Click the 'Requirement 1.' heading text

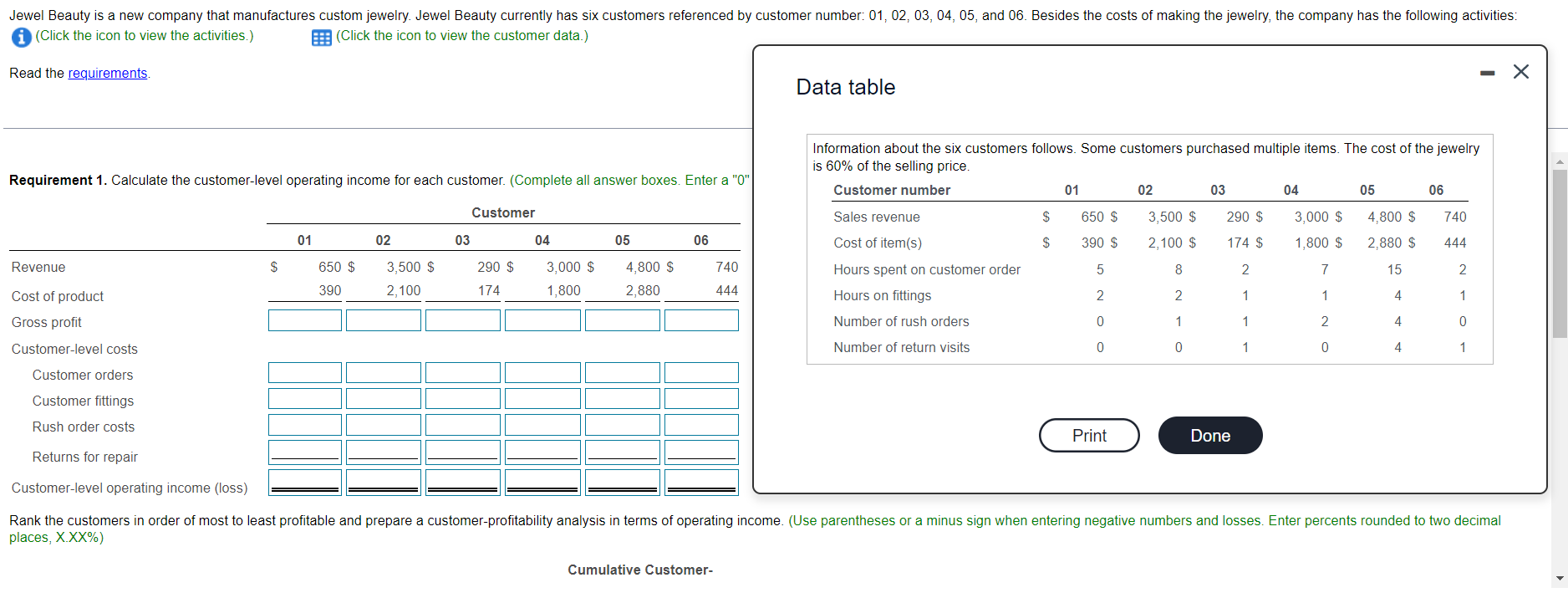click(58, 180)
